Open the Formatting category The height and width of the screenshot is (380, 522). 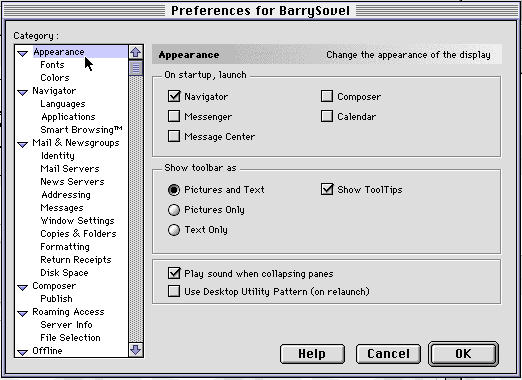65,247
